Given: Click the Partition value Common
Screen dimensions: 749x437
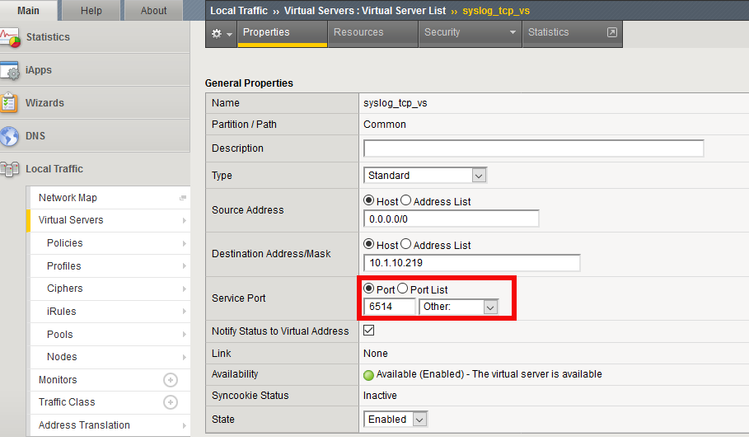Looking at the screenshot, I should [x=385, y=124].
